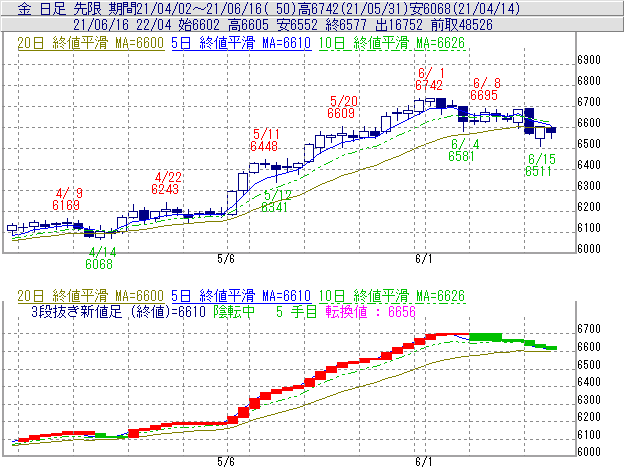Select the 6/15 6511 low label
The height and width of the screenshot is (473, 624).
pyautogui.click(x=539, y=165)
